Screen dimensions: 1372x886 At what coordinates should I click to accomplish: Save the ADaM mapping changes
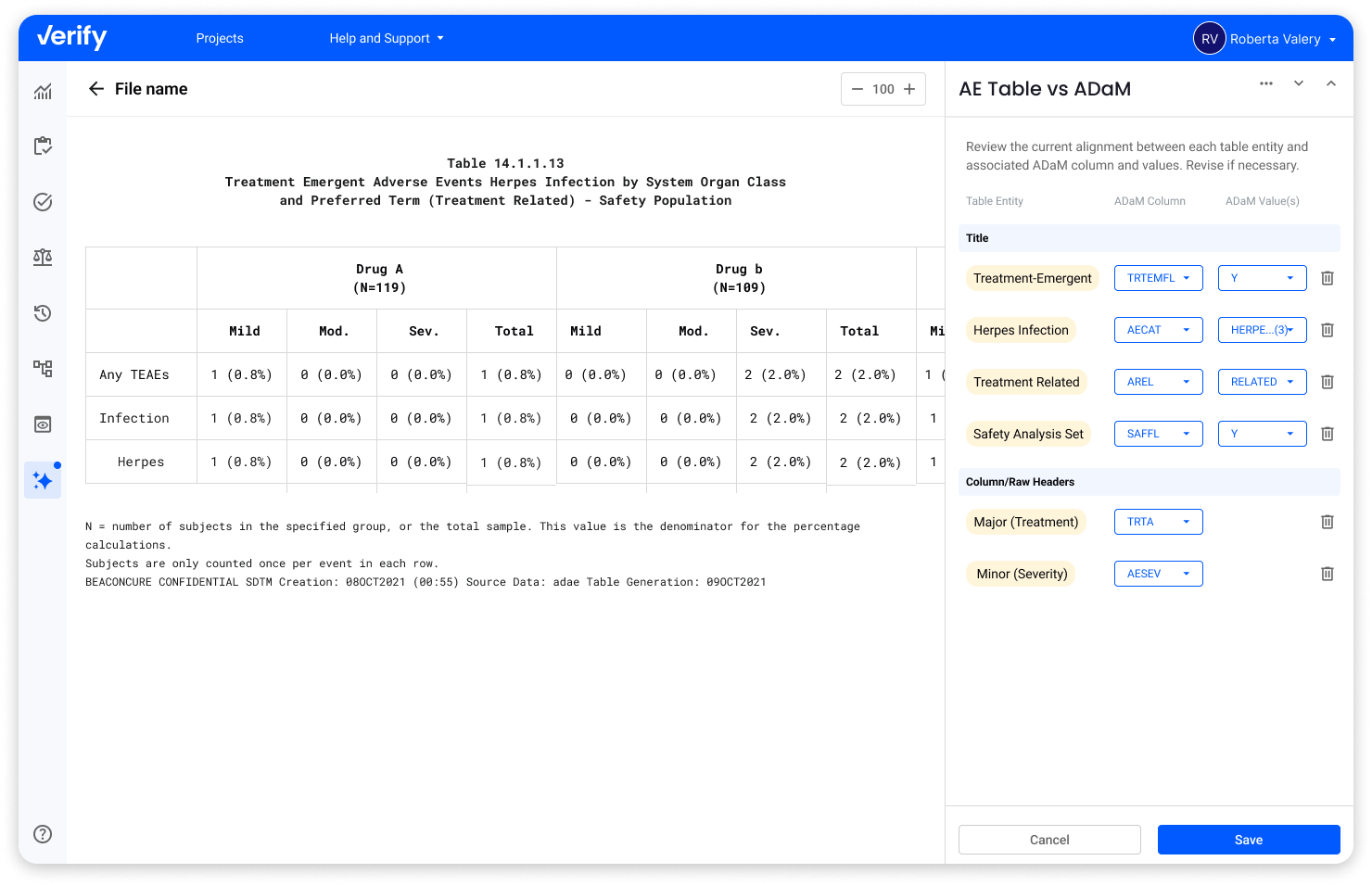pyautogui.click(x=1249, y=839)
